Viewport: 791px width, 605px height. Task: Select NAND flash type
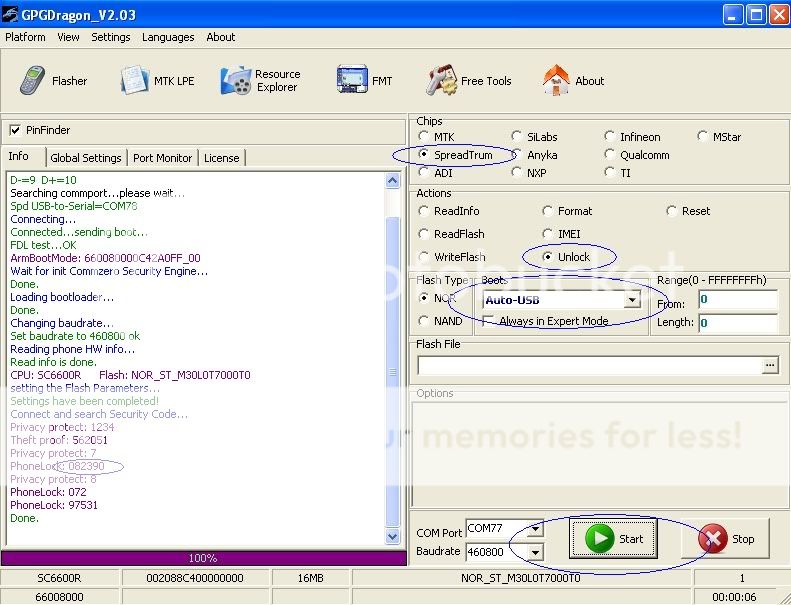[x=424, y=321]
